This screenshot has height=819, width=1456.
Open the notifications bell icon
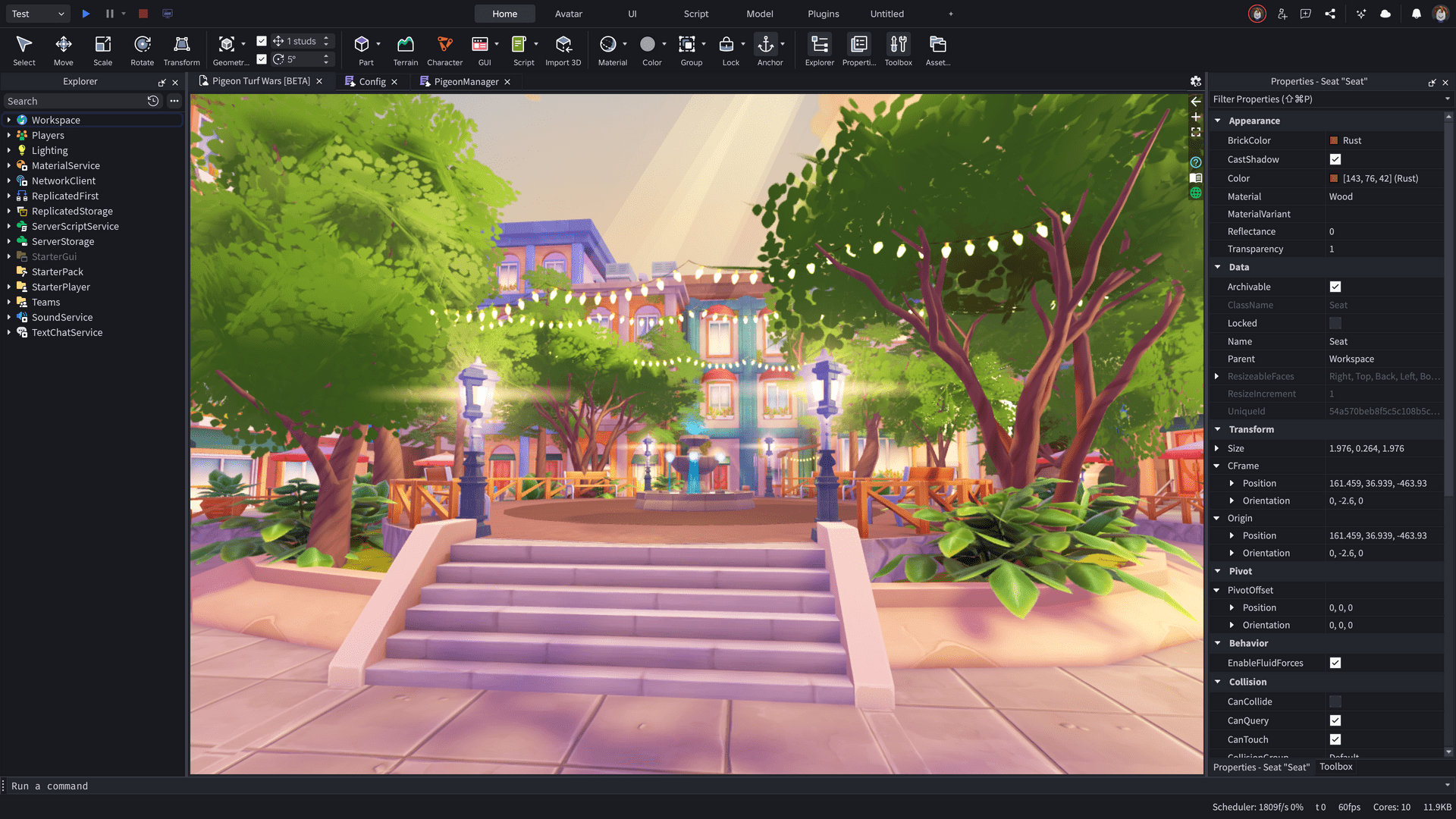coord(1416,14)
